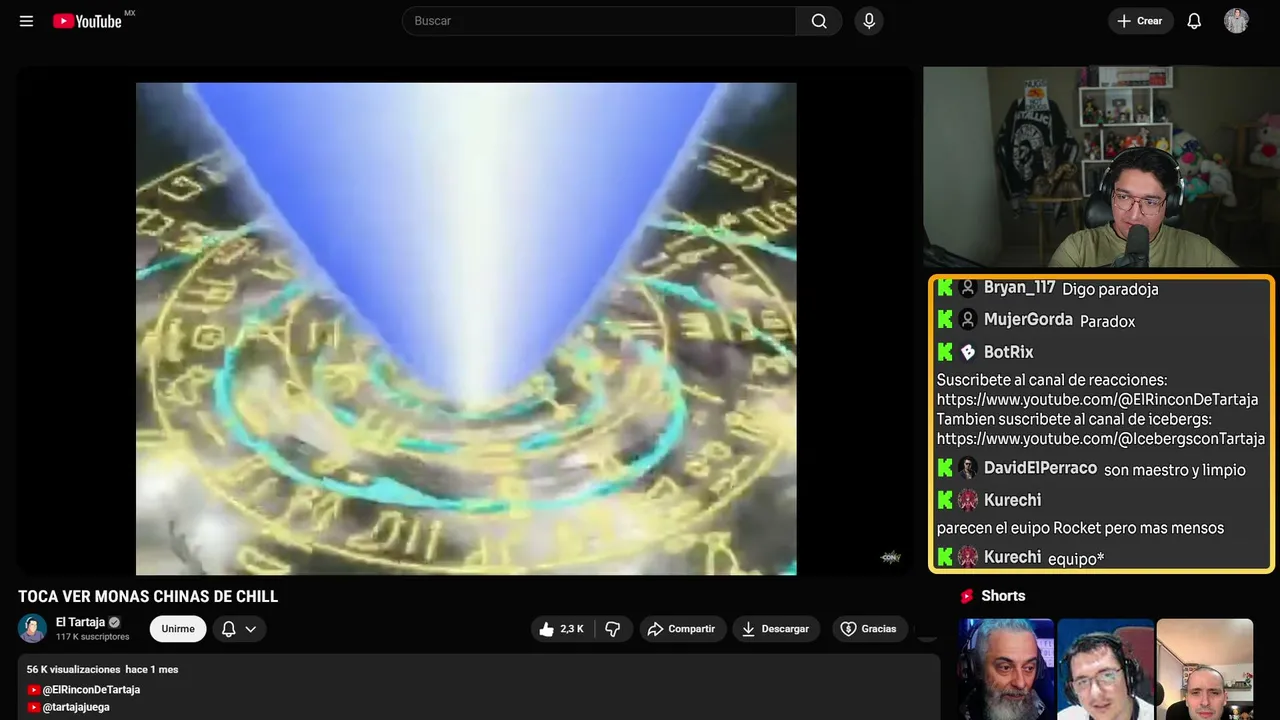Open the notifications bell in the header
Screen dimensions: 1280x720
(x=1194, y=21)
